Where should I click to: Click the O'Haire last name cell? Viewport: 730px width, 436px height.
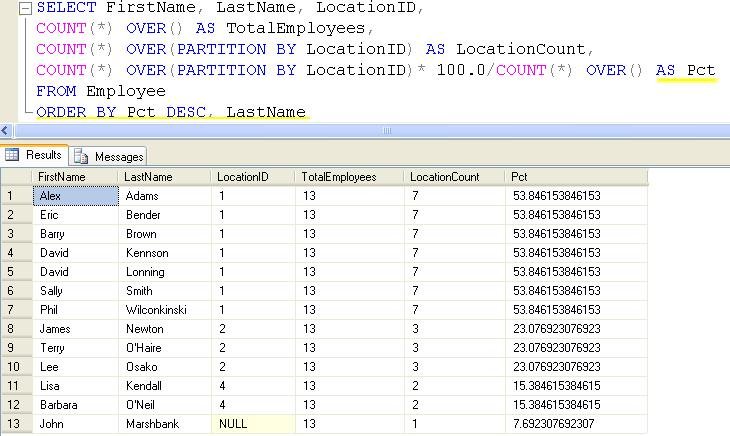[165, 348]
